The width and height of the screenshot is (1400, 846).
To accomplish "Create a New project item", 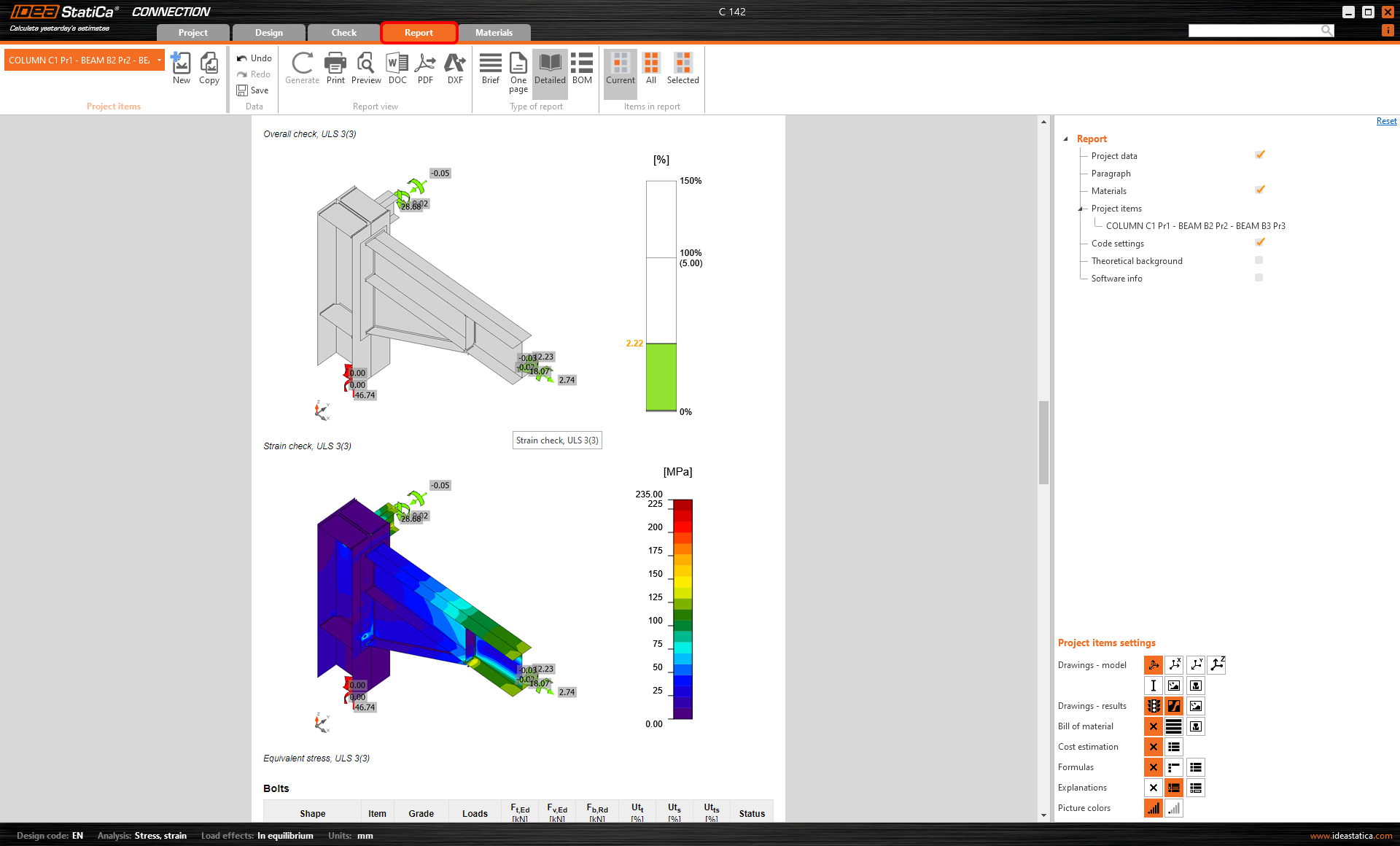I will pyautogui.click(x=181, y=68).
